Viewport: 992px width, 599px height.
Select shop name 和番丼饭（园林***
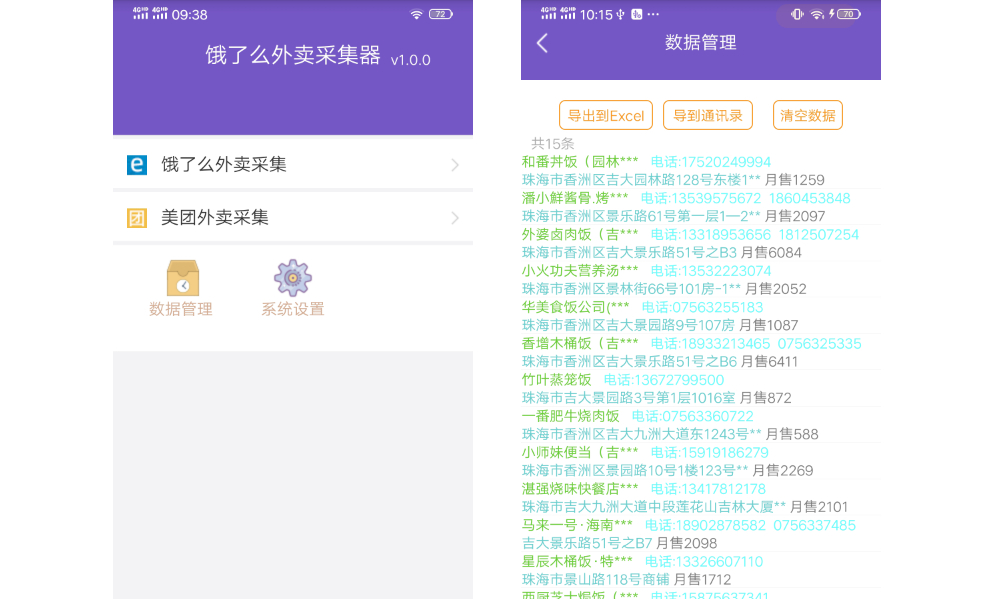tap(580, 162)
